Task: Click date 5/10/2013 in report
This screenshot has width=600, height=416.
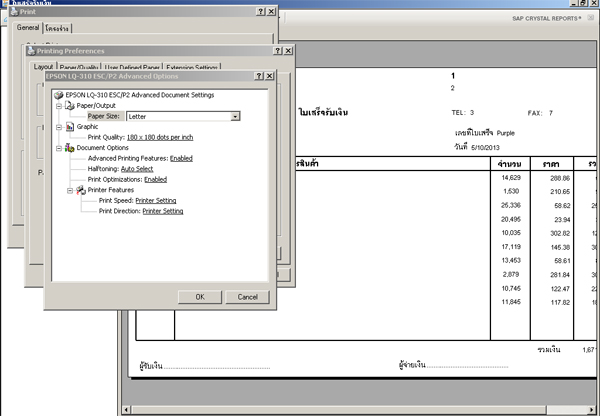Action: [485, 148]
